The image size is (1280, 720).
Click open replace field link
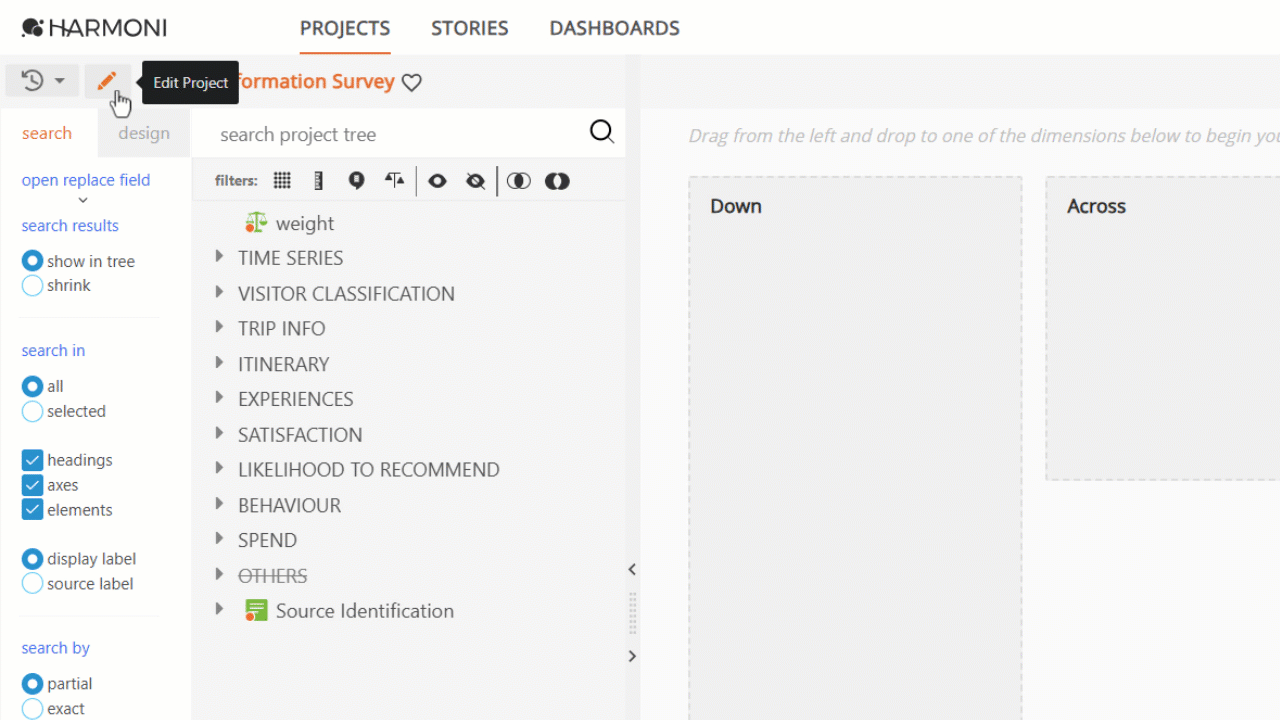coord(86,180)
